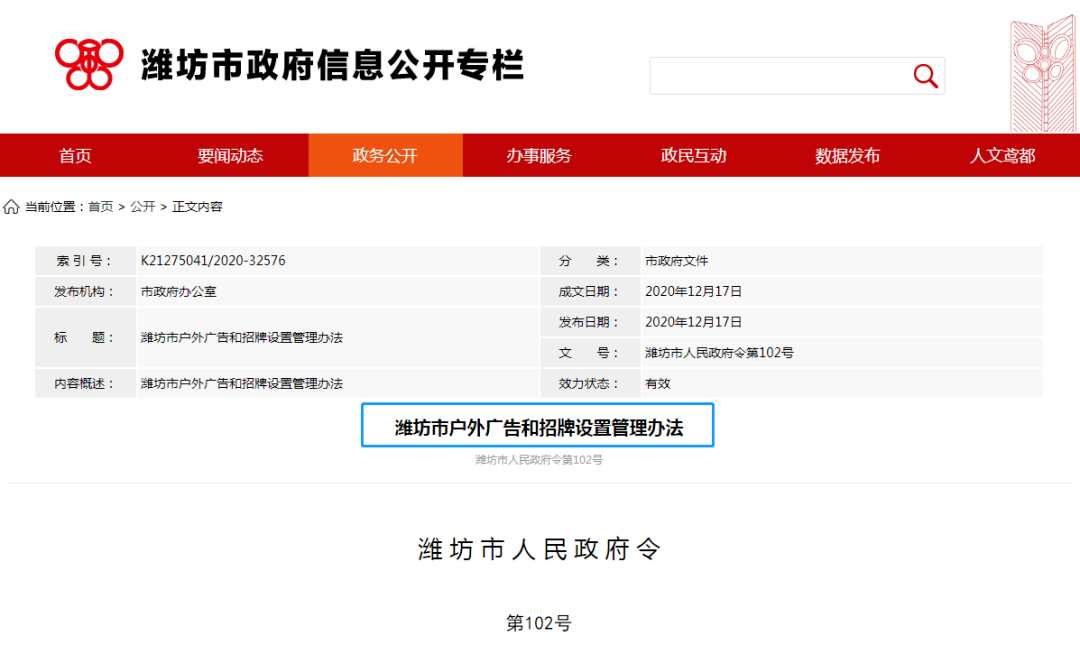Click the decorative red kite emblem
This screenshot has width=1080, height=645.
point(1042,67)
